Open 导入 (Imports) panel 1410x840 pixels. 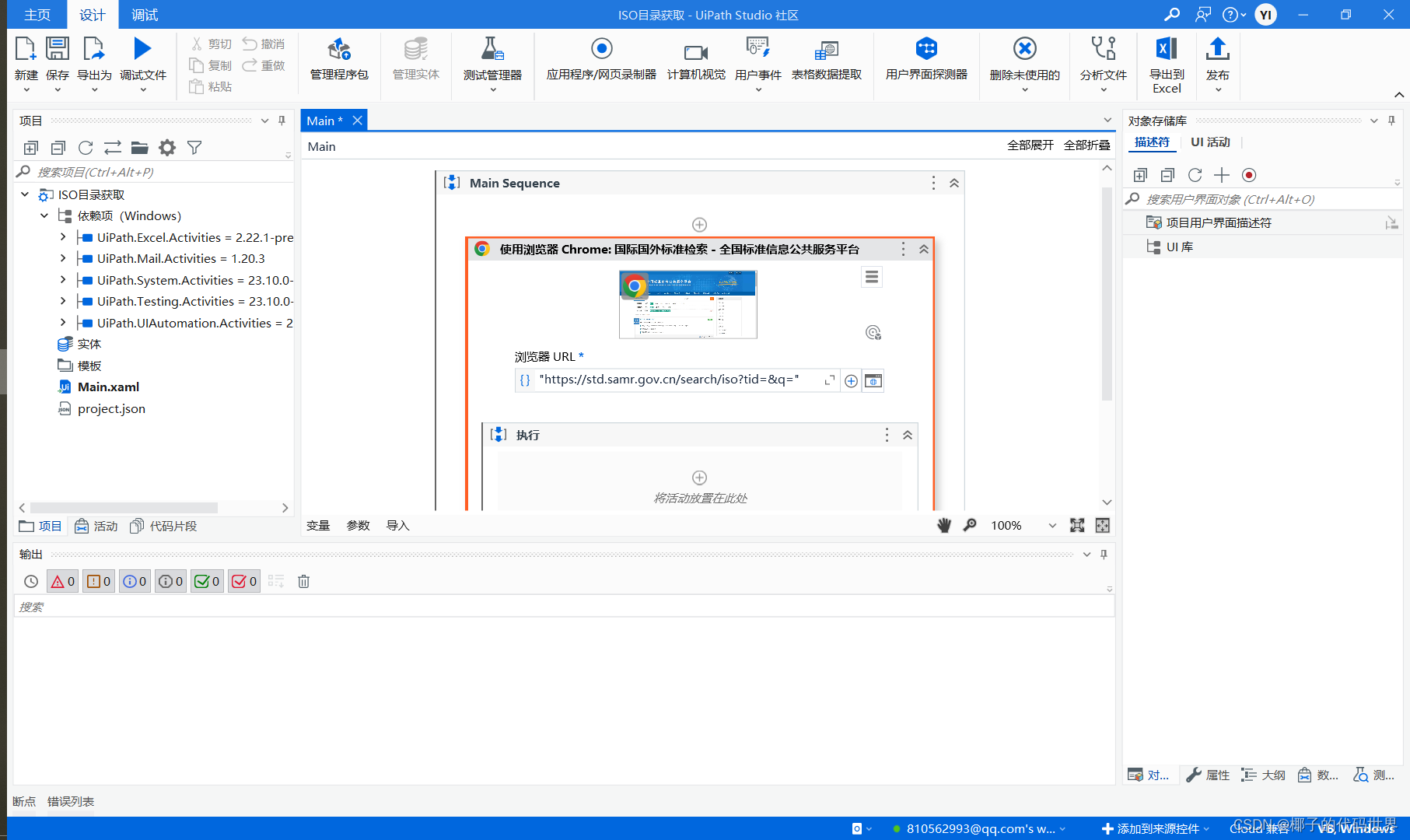pyautogui.click(x=397, y=526)
